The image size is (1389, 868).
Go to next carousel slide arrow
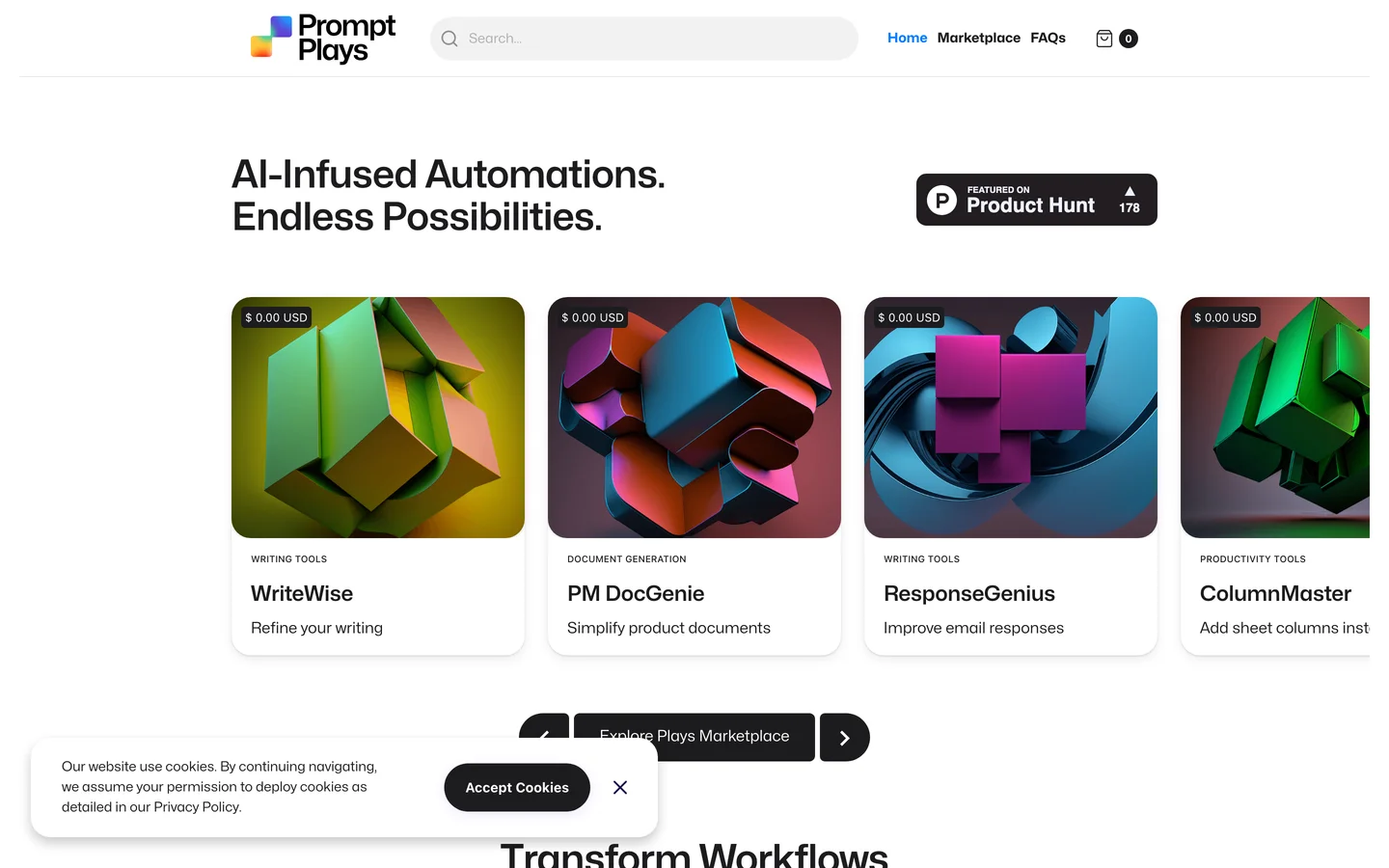coord(845,738)
